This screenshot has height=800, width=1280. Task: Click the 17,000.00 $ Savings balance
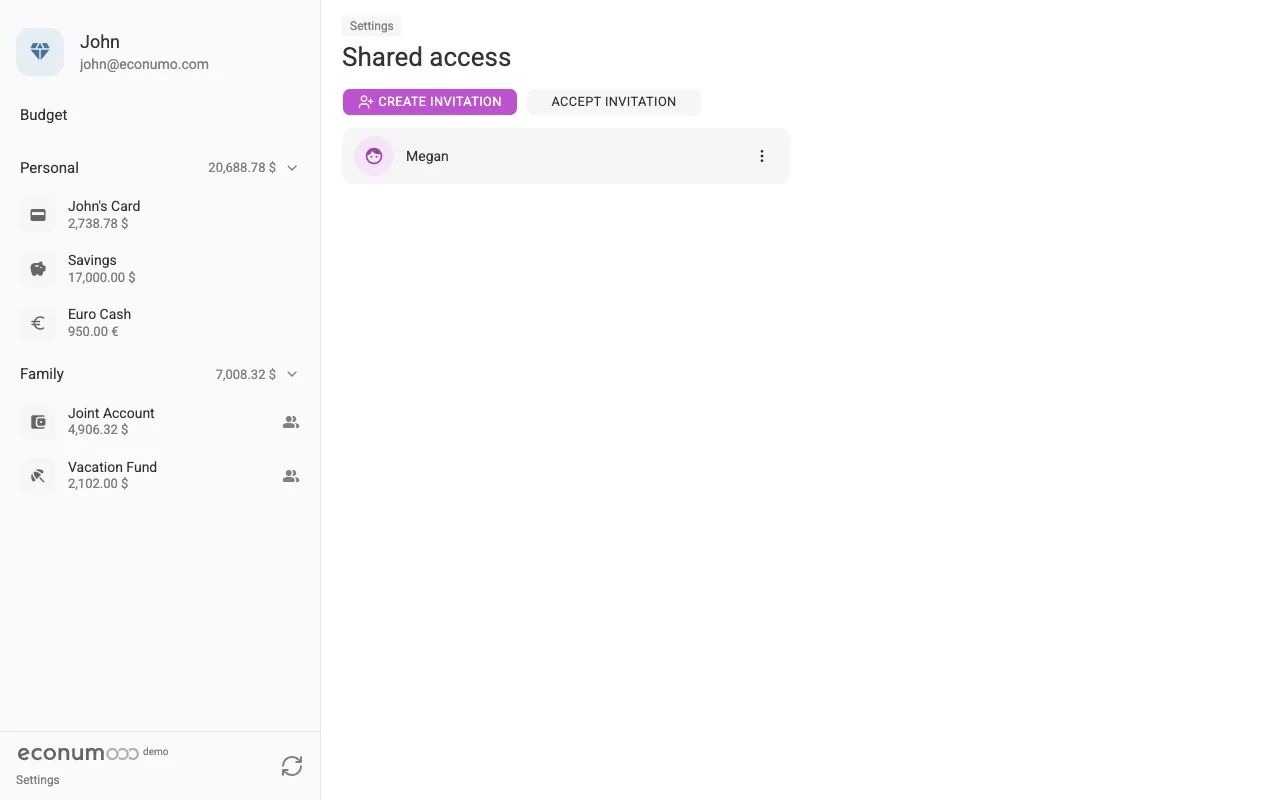(102, 277)
